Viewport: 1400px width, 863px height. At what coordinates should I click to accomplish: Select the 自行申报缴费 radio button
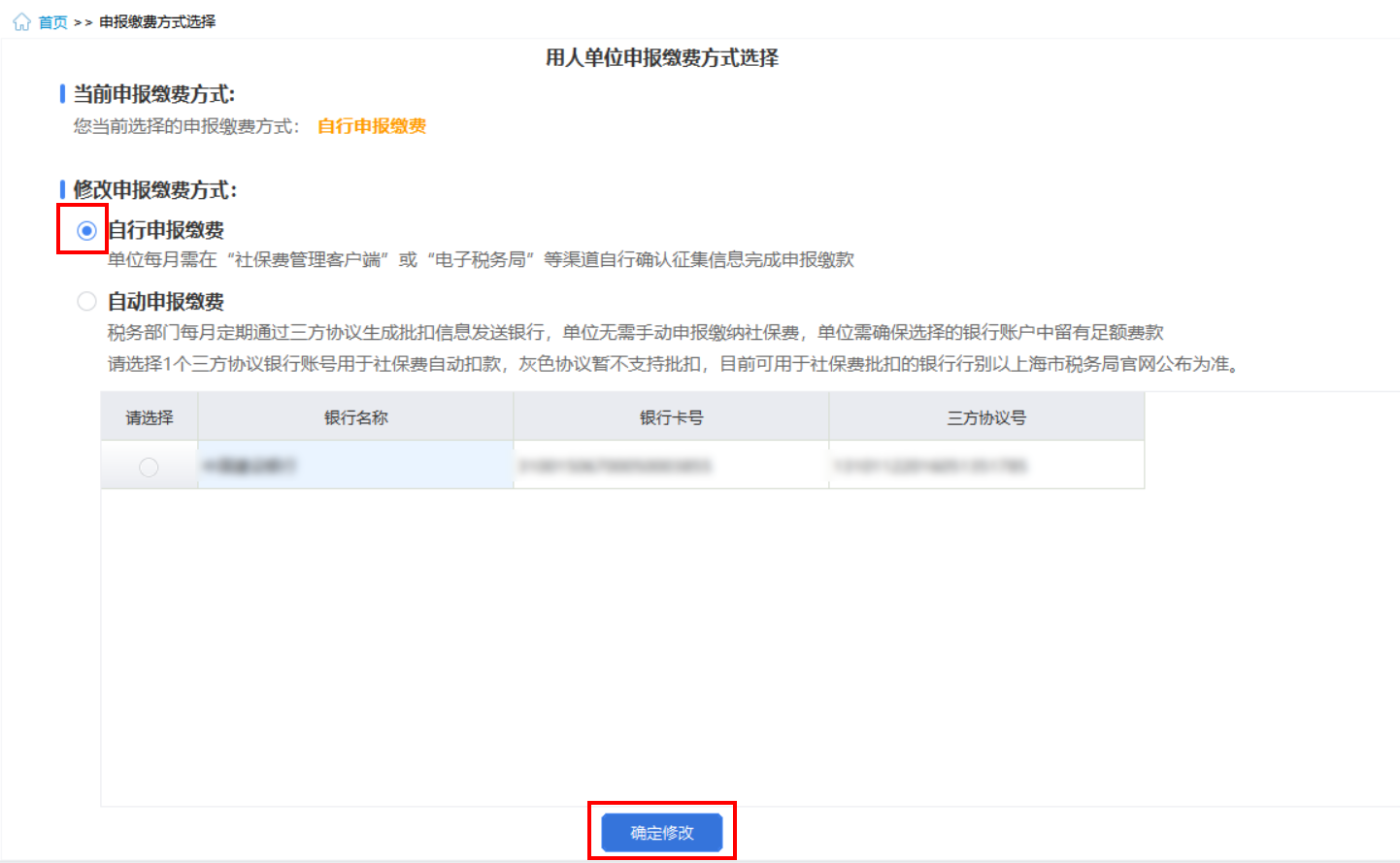coord(86,230)
